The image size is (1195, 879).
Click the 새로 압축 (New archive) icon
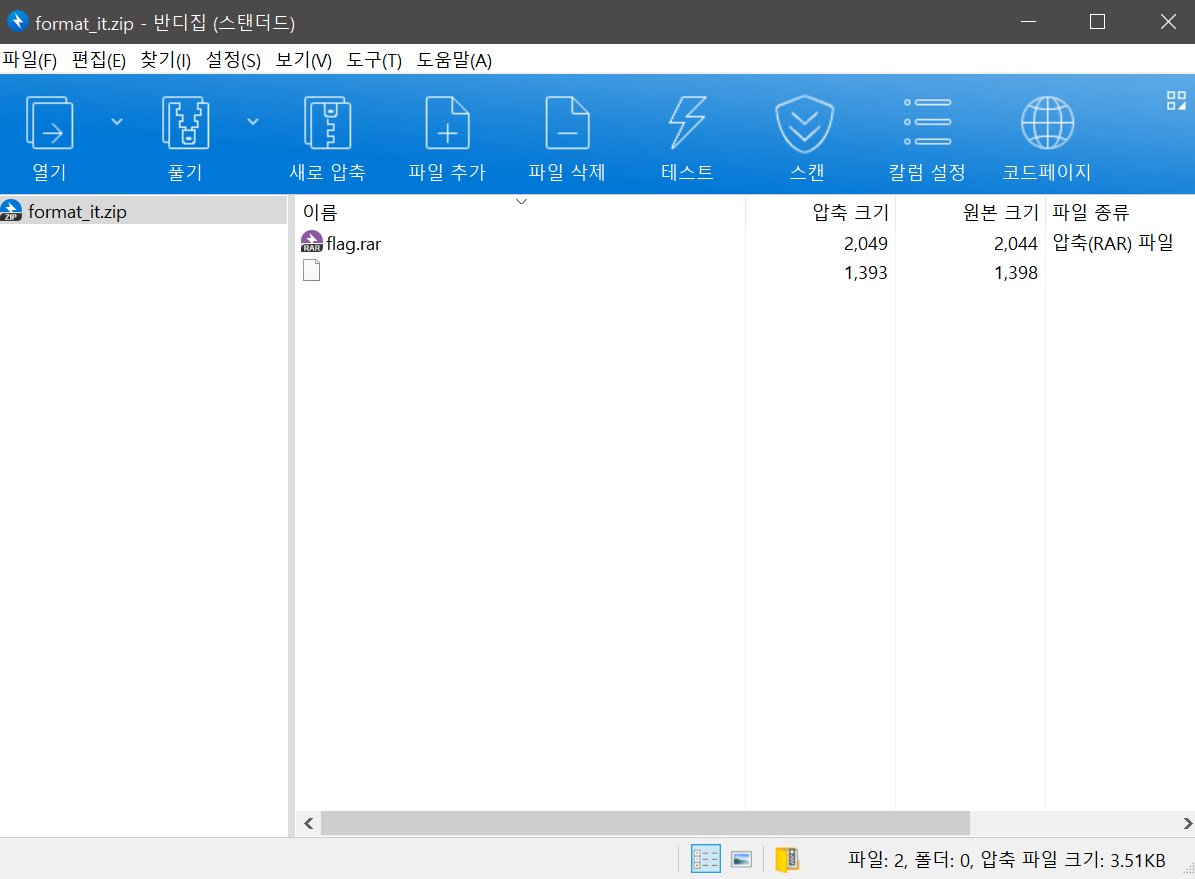(x=328, y=124)
